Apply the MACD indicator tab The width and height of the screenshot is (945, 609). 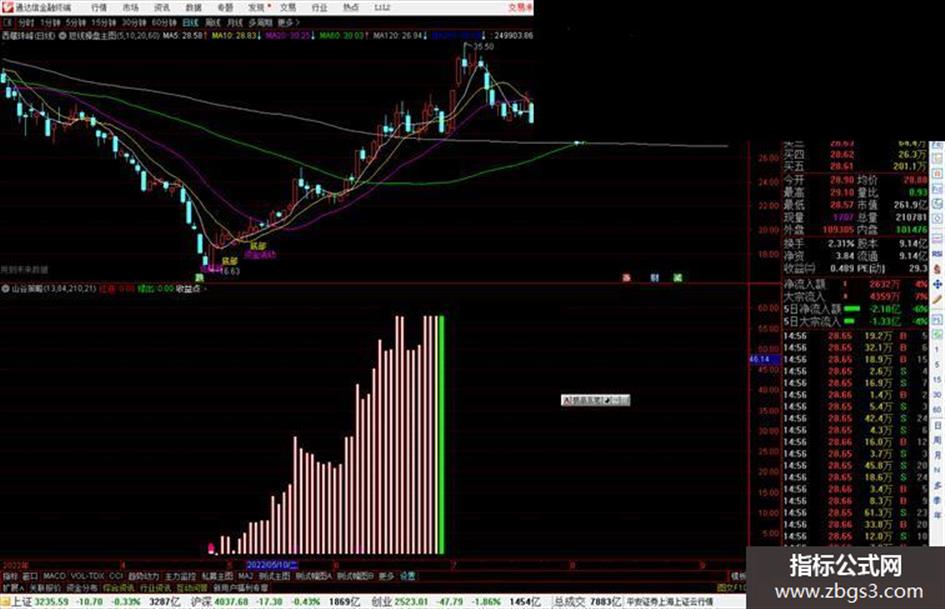point(54,576)
